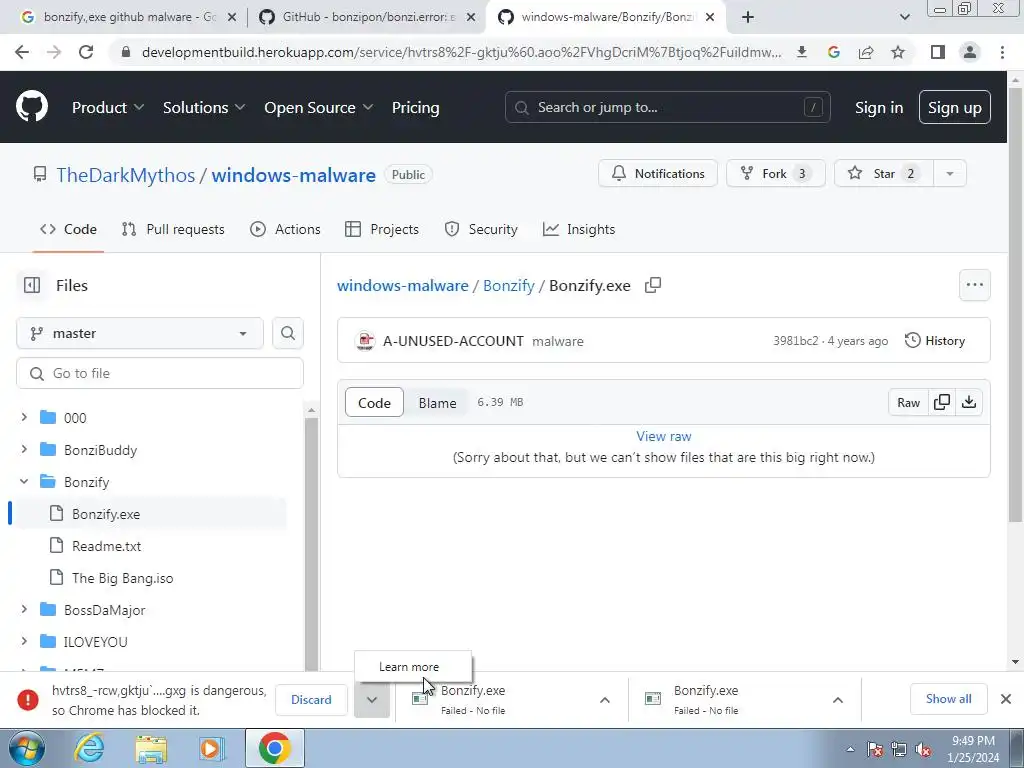Click Sign in
The height and width of the screenshot is (768, 1024).
click(879, 108)
